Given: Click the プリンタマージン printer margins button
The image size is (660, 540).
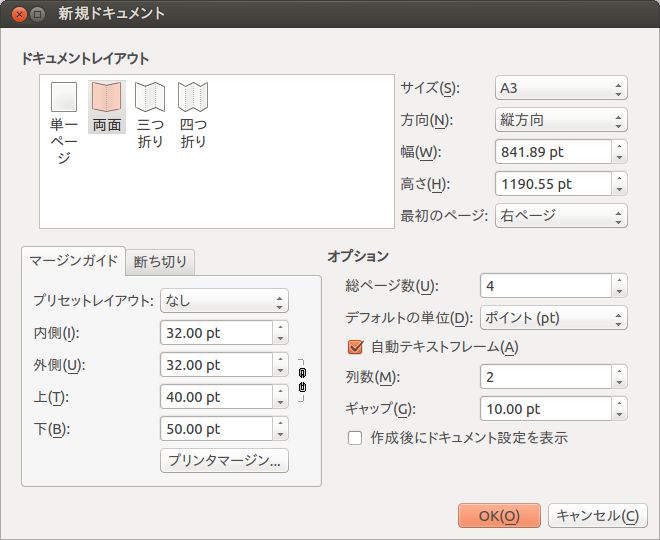Looking at the screenshot, I should click(x=224, y=460).
